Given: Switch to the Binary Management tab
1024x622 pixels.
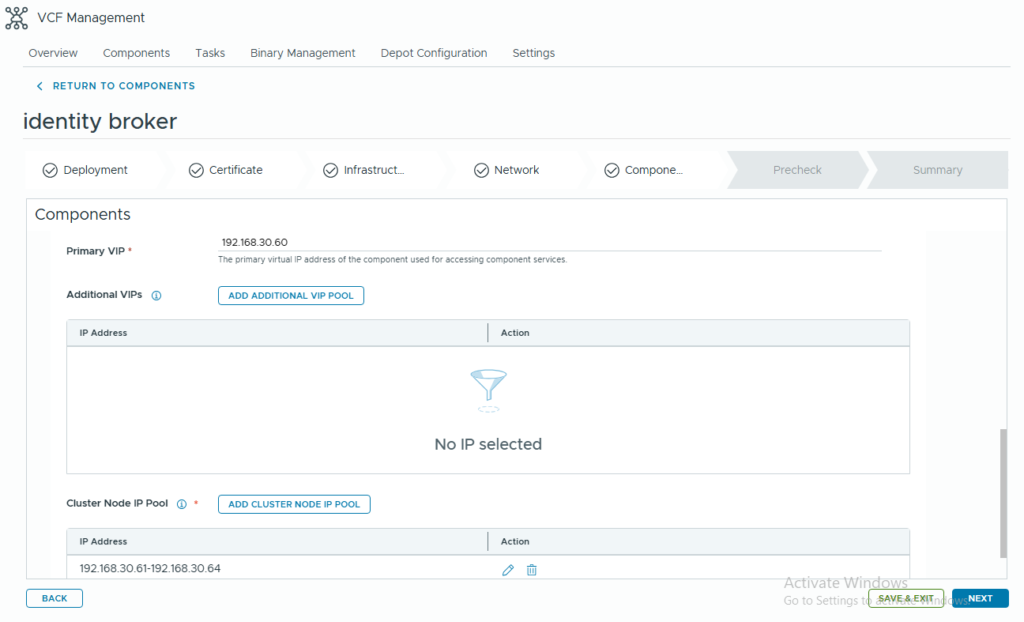Looking at the screenshot, I should click(x=302, y=53).
